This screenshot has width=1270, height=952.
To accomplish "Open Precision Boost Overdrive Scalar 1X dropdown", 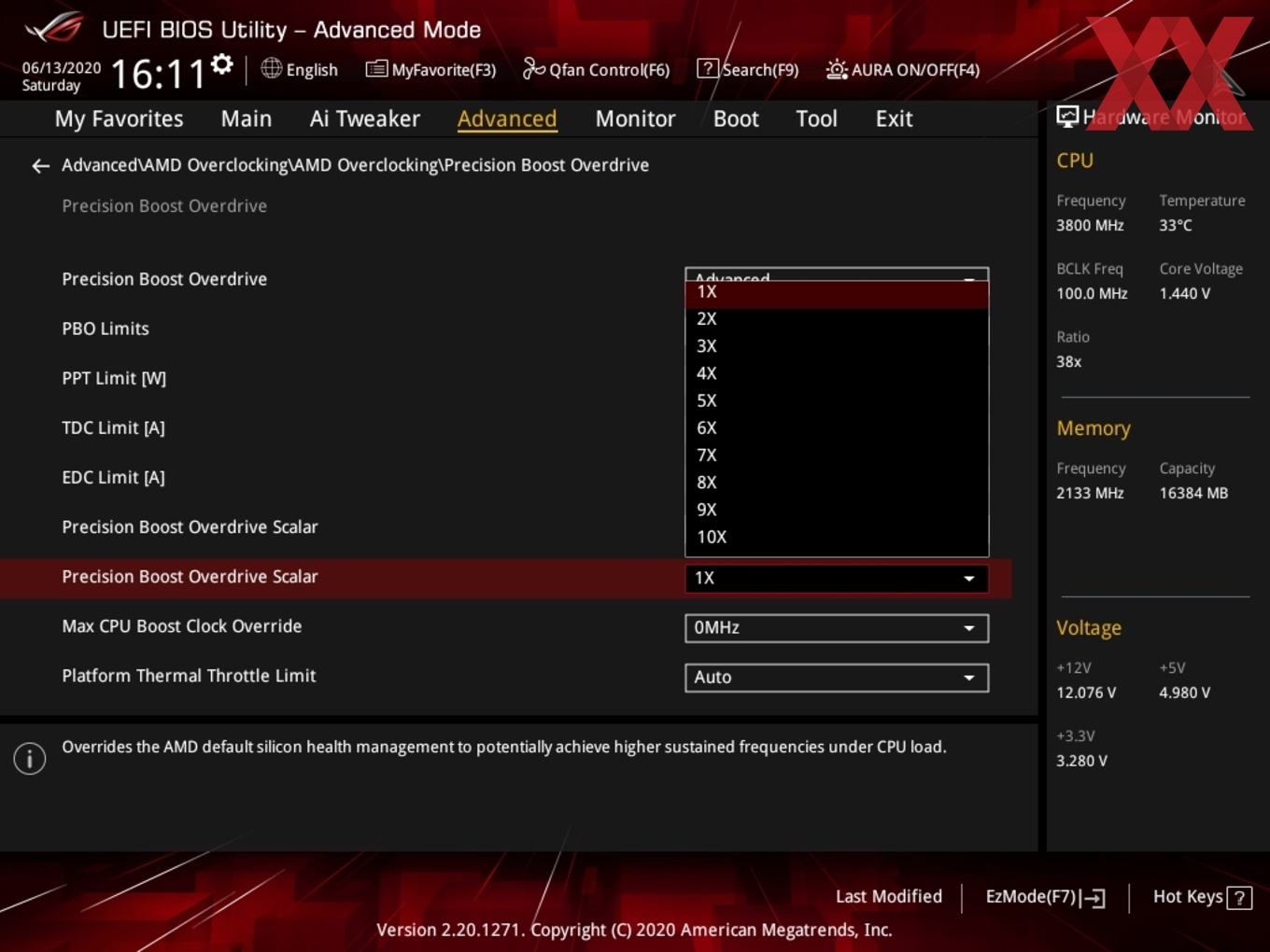I will 837,579.
